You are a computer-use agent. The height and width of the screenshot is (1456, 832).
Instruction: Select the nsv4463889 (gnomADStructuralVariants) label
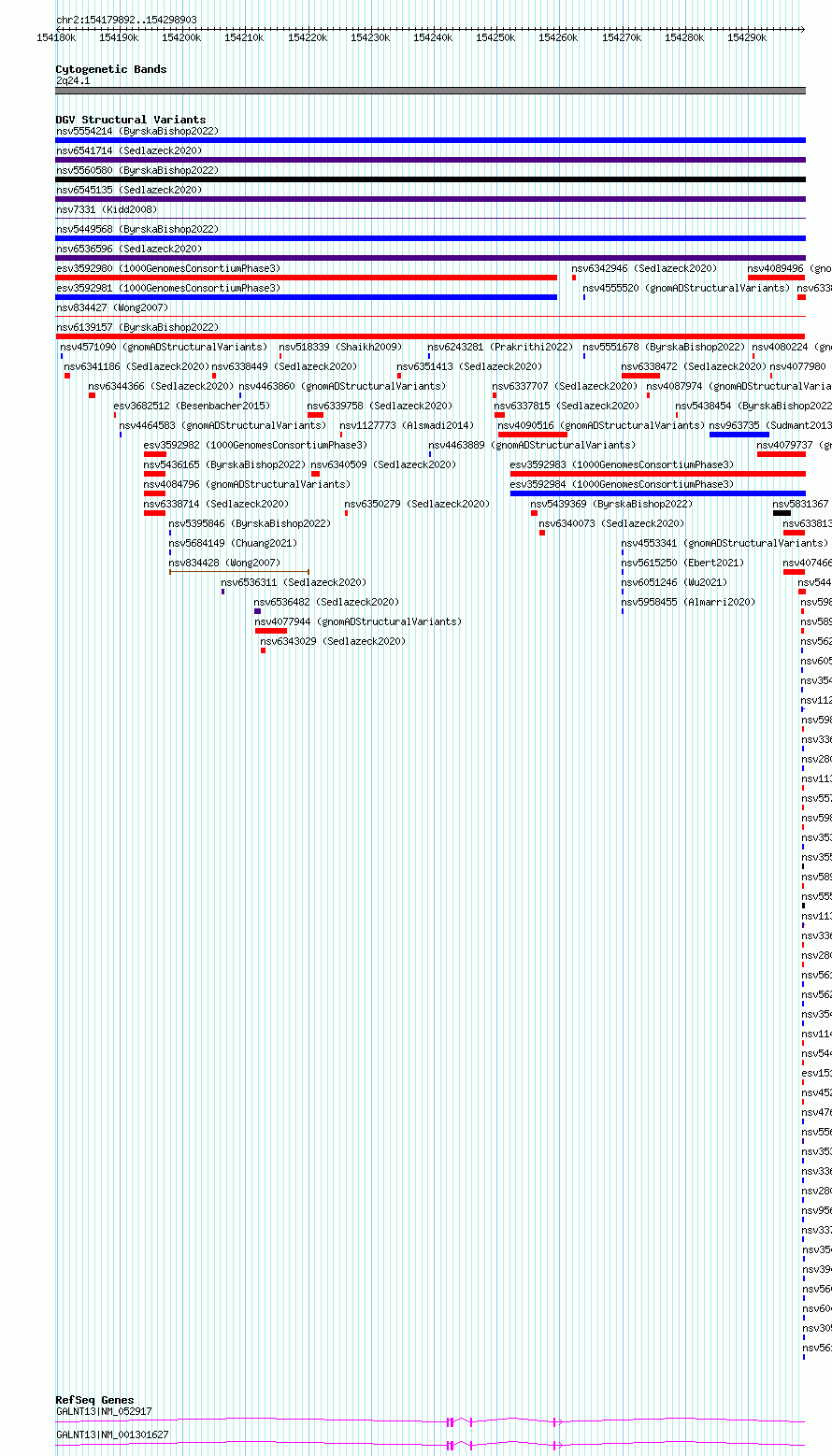[x=531, y=446]
